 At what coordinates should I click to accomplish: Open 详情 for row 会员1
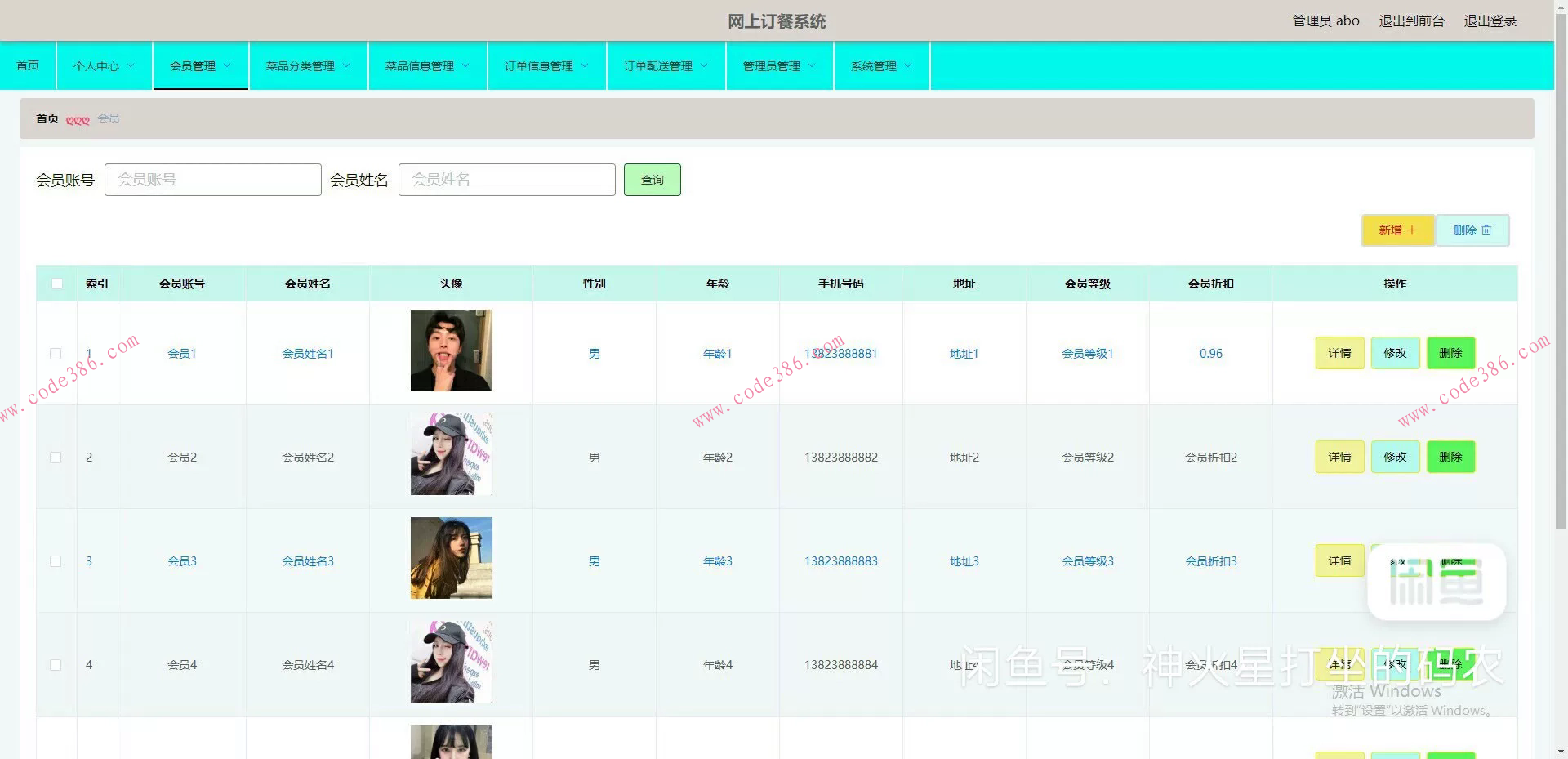click(x=1340, y=353)
